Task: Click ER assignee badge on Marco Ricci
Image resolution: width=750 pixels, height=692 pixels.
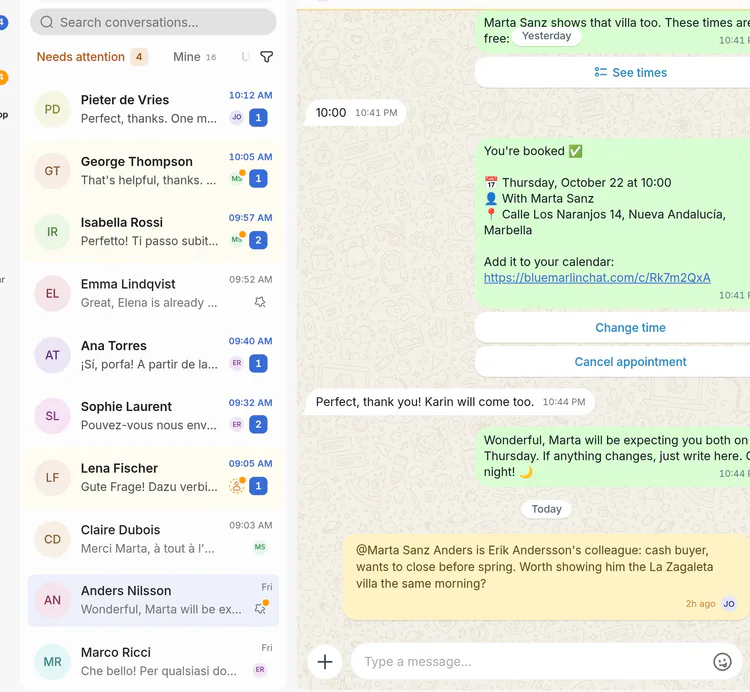Action: point(260,670)
